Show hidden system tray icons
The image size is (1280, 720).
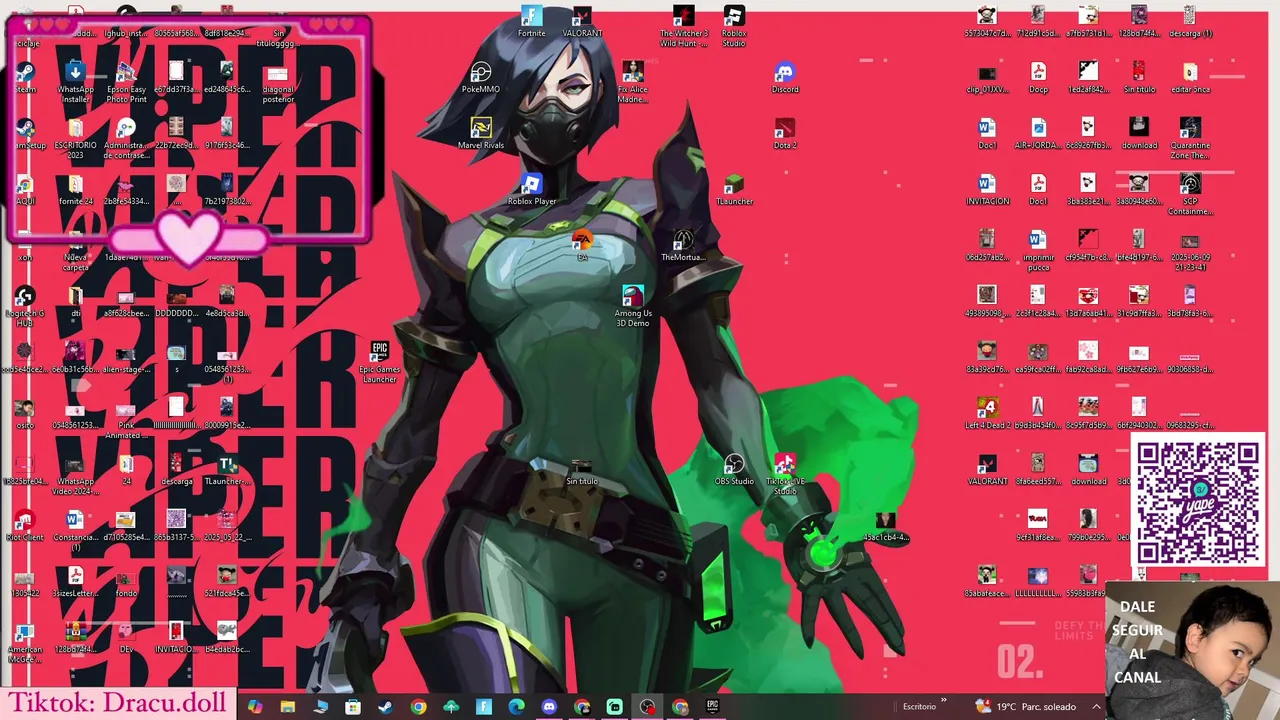(1096, 707)
